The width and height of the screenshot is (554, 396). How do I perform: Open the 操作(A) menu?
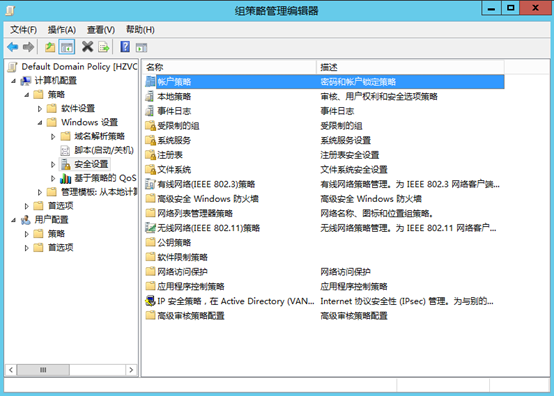[62, 30]
